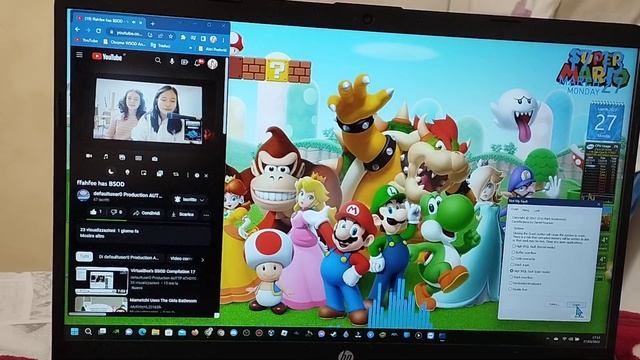Reload the YouTube page in Chrome

point(98,31)
